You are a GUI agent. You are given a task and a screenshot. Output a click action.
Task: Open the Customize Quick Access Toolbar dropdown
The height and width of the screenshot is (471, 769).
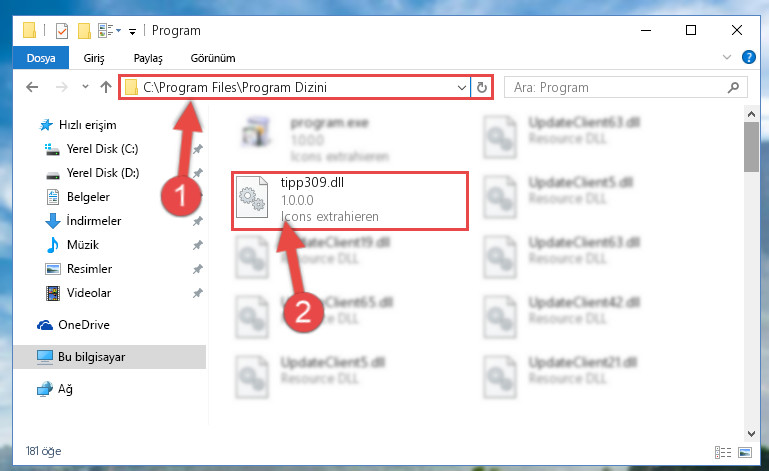point(132,32)
